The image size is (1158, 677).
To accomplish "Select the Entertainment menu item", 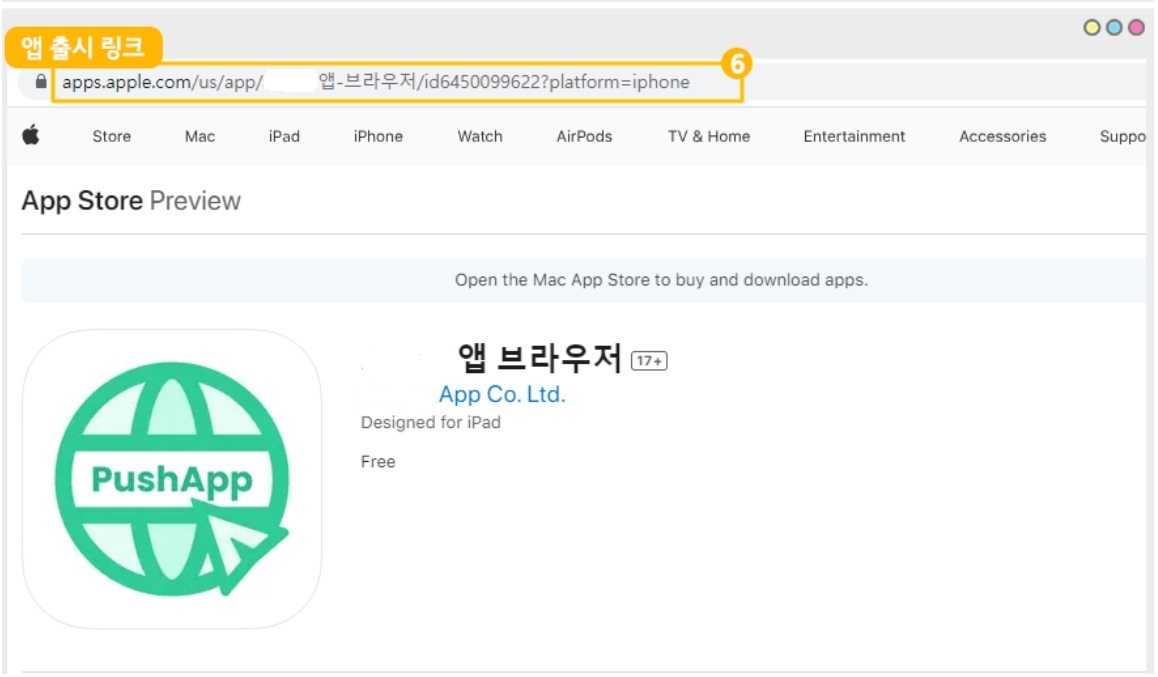I will click(x=854, y=137).
